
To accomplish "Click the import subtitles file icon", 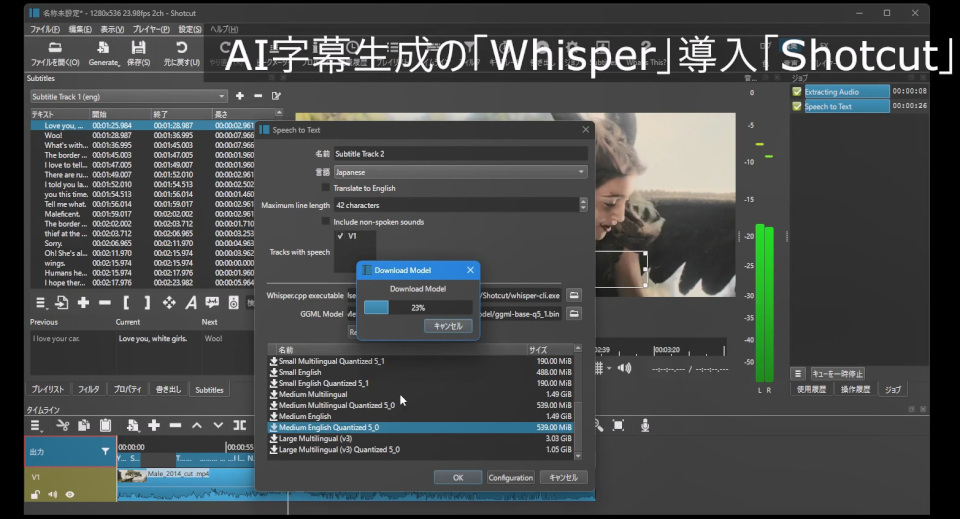I will [62, 303].
